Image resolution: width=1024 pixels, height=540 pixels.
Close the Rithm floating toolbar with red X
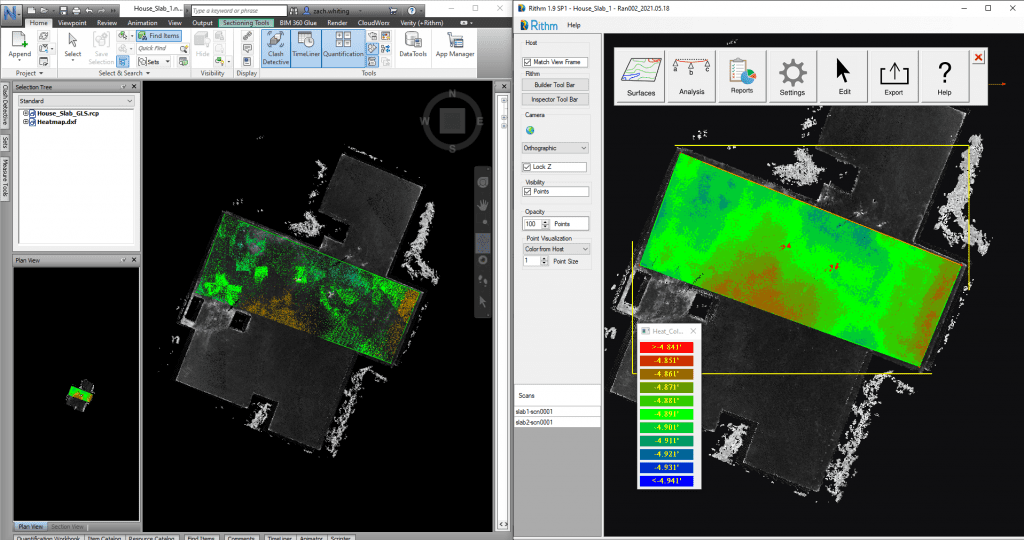(978, 57)
